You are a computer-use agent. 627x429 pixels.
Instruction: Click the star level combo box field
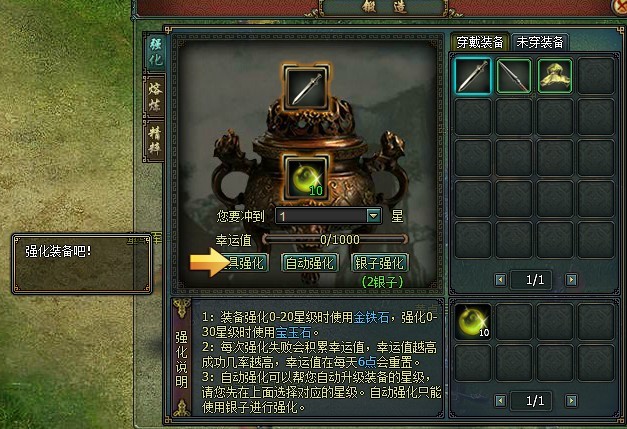(328, 216)
